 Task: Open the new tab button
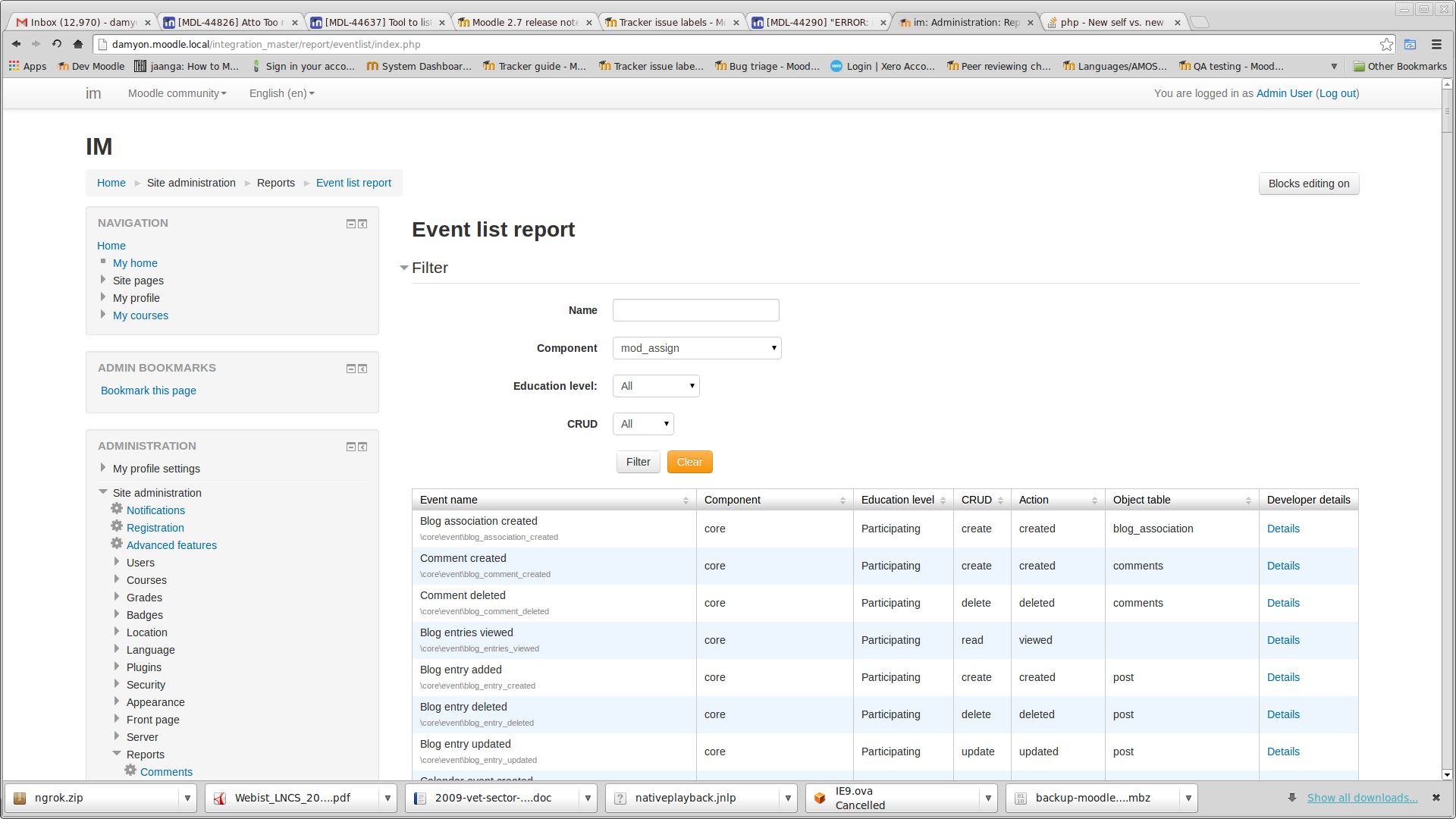point(1200,22)
